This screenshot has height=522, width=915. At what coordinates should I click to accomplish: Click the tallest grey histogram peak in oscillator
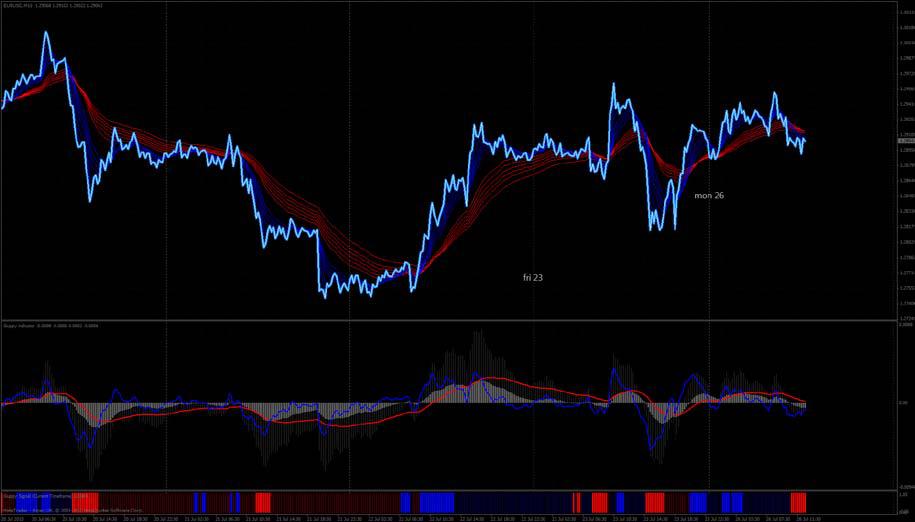(x=477, y=333)
